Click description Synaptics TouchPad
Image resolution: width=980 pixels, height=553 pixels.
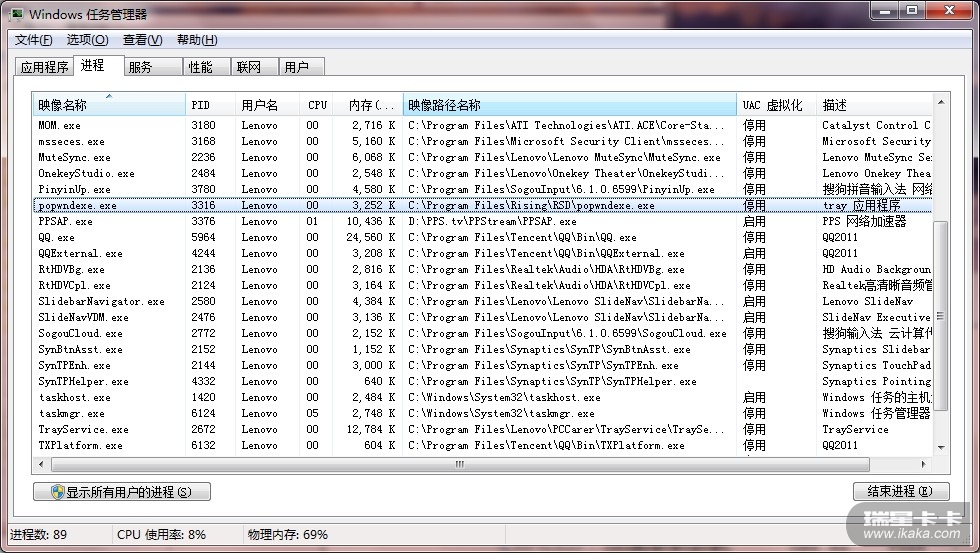click(x=876, y=366)
